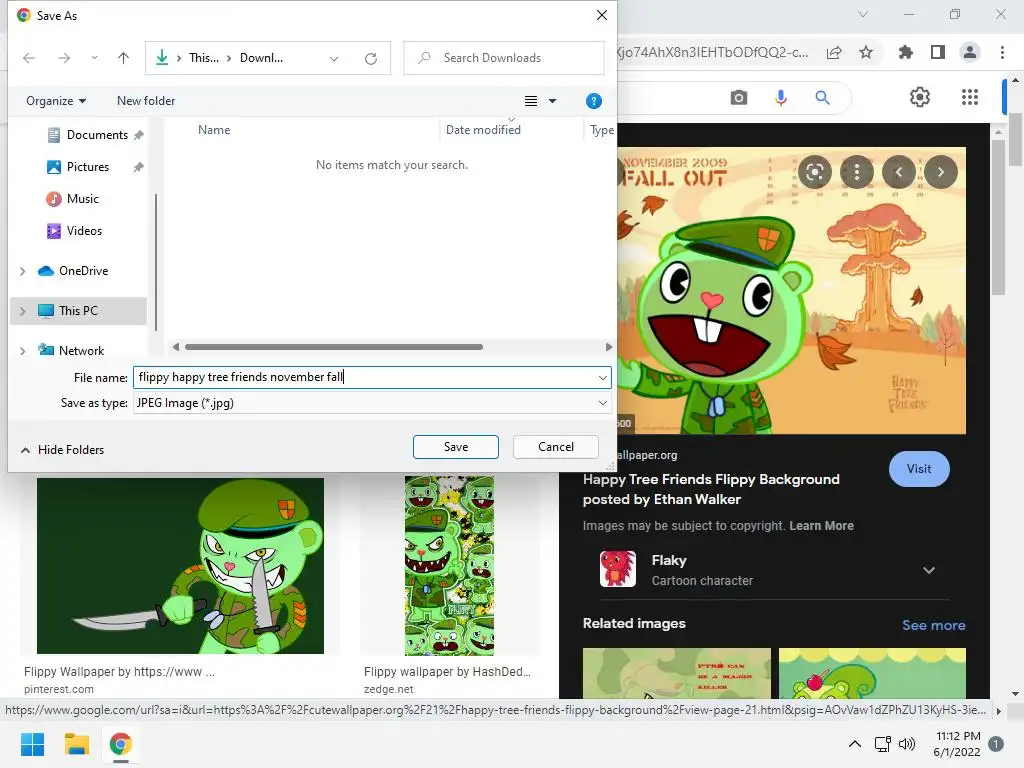Image resolution: width=1024 pixels, height=768 pixels.
Task: Start voice search with microphone icon
Action: click(780, 98)
